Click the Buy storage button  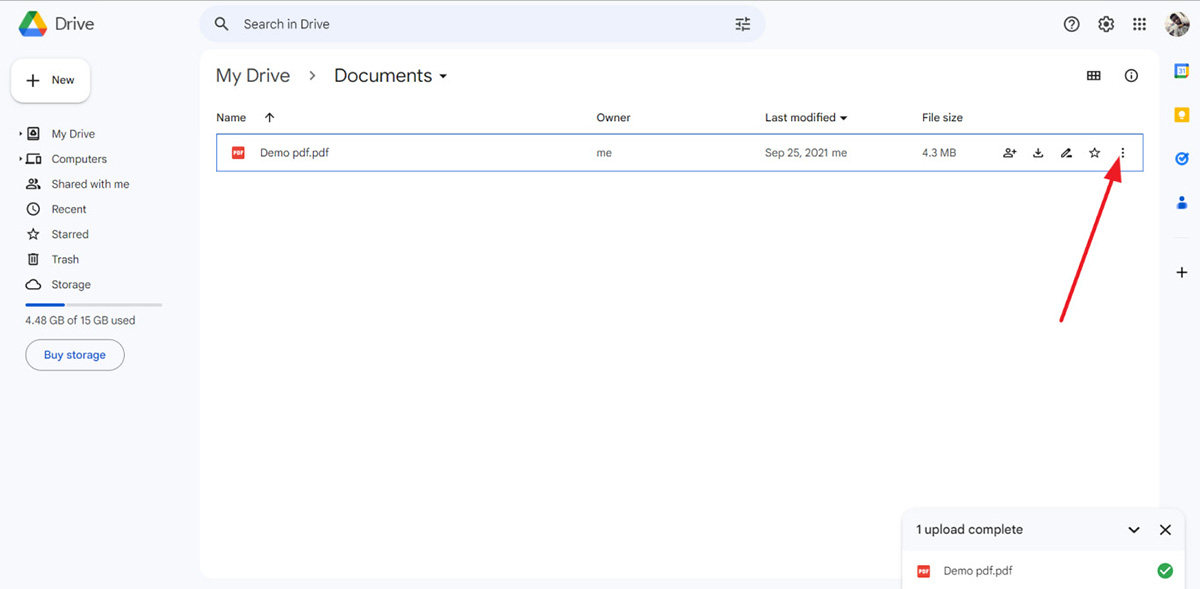tap(74, 354)
